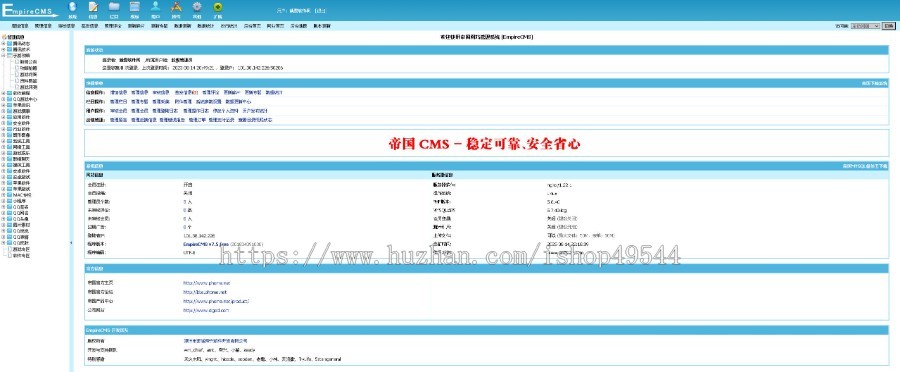This screenshot has height=372, width=900.
Task: Open 后台首页 in the secondary menu bar
Action: tap(252, 26)
